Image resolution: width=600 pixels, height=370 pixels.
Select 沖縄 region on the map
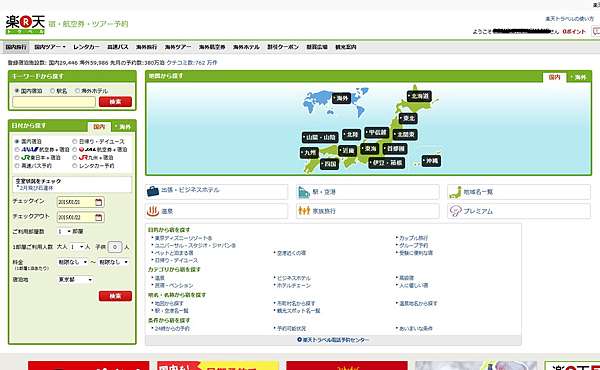coord(431,161)
